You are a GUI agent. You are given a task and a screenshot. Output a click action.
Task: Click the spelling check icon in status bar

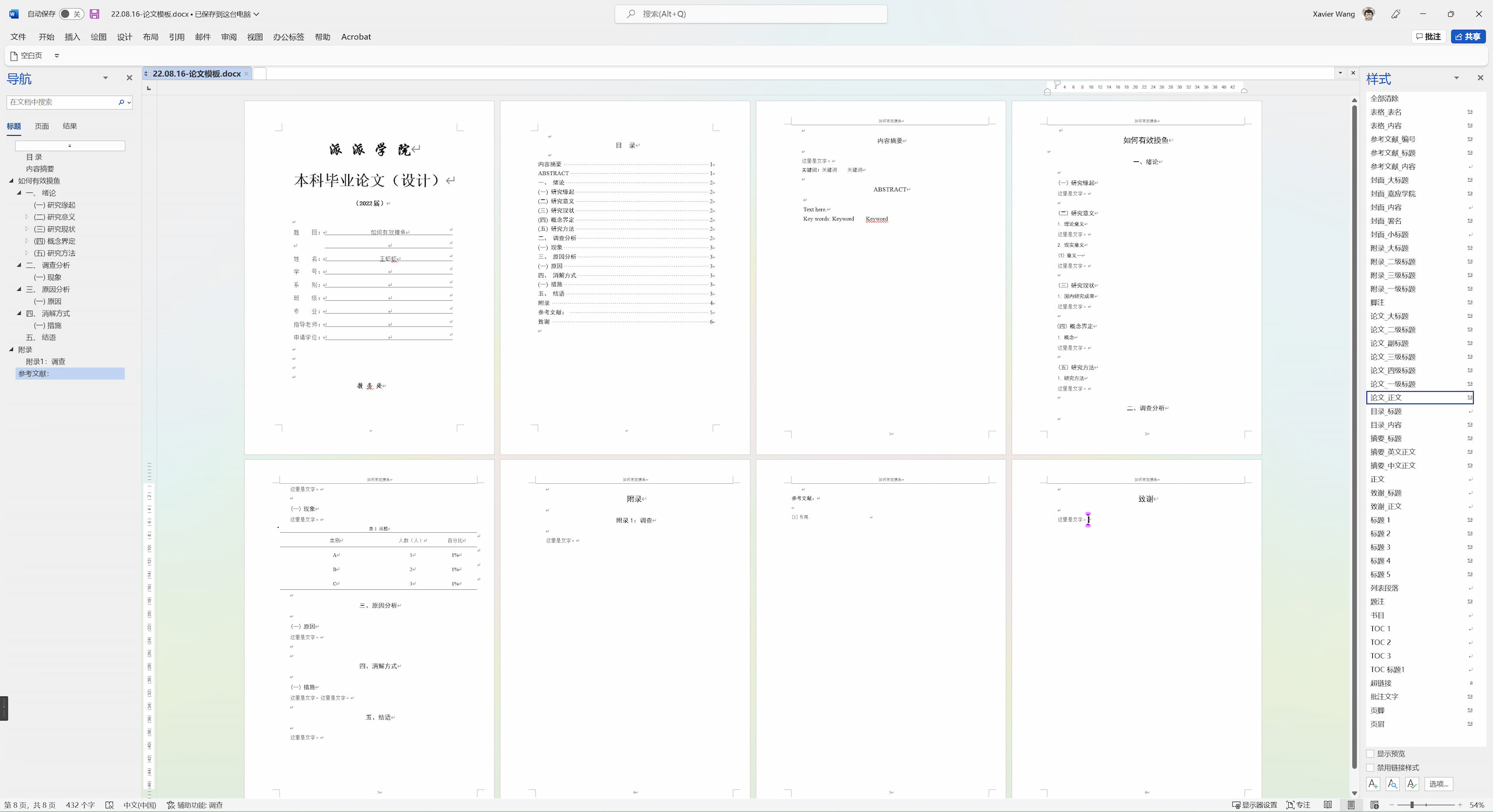coord(109,804)
